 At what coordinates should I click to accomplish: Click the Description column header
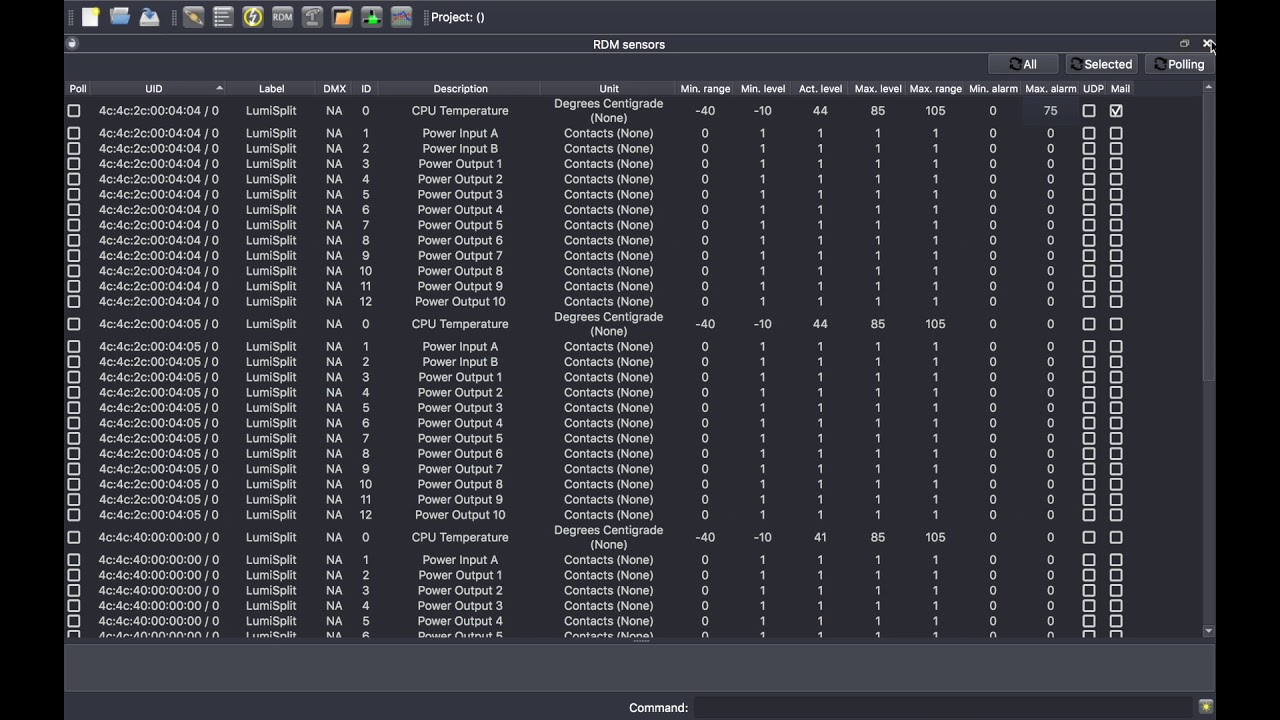point(460,89)
